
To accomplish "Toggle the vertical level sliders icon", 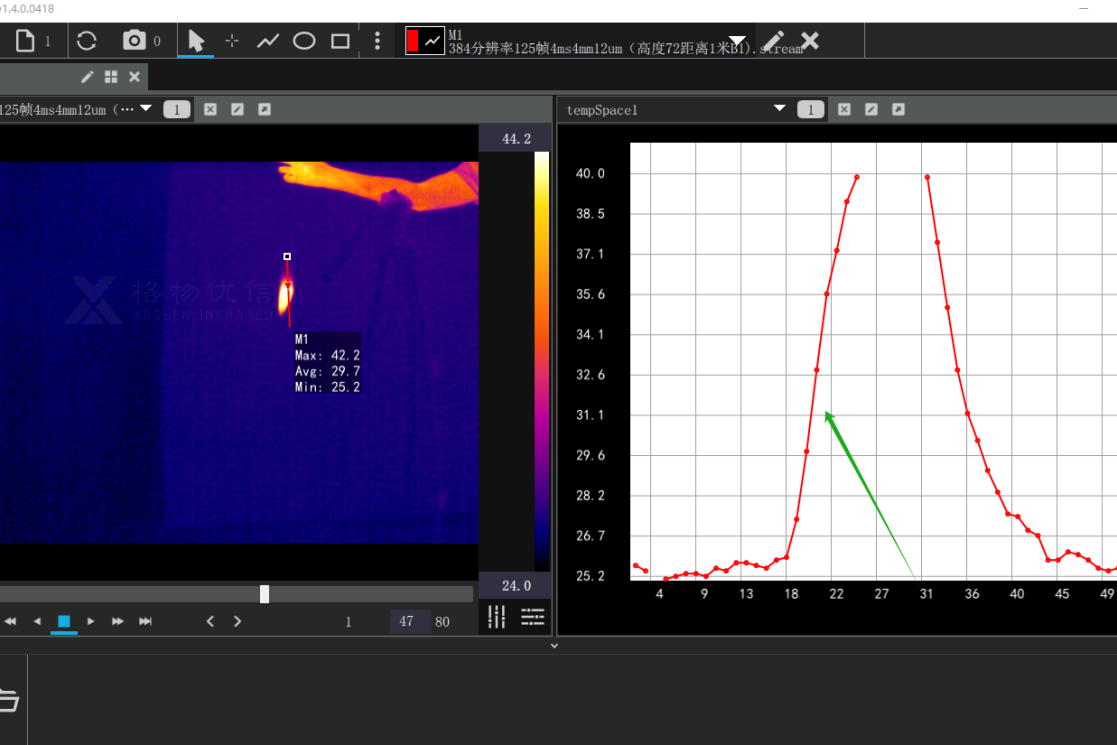I will coord(497,617).
